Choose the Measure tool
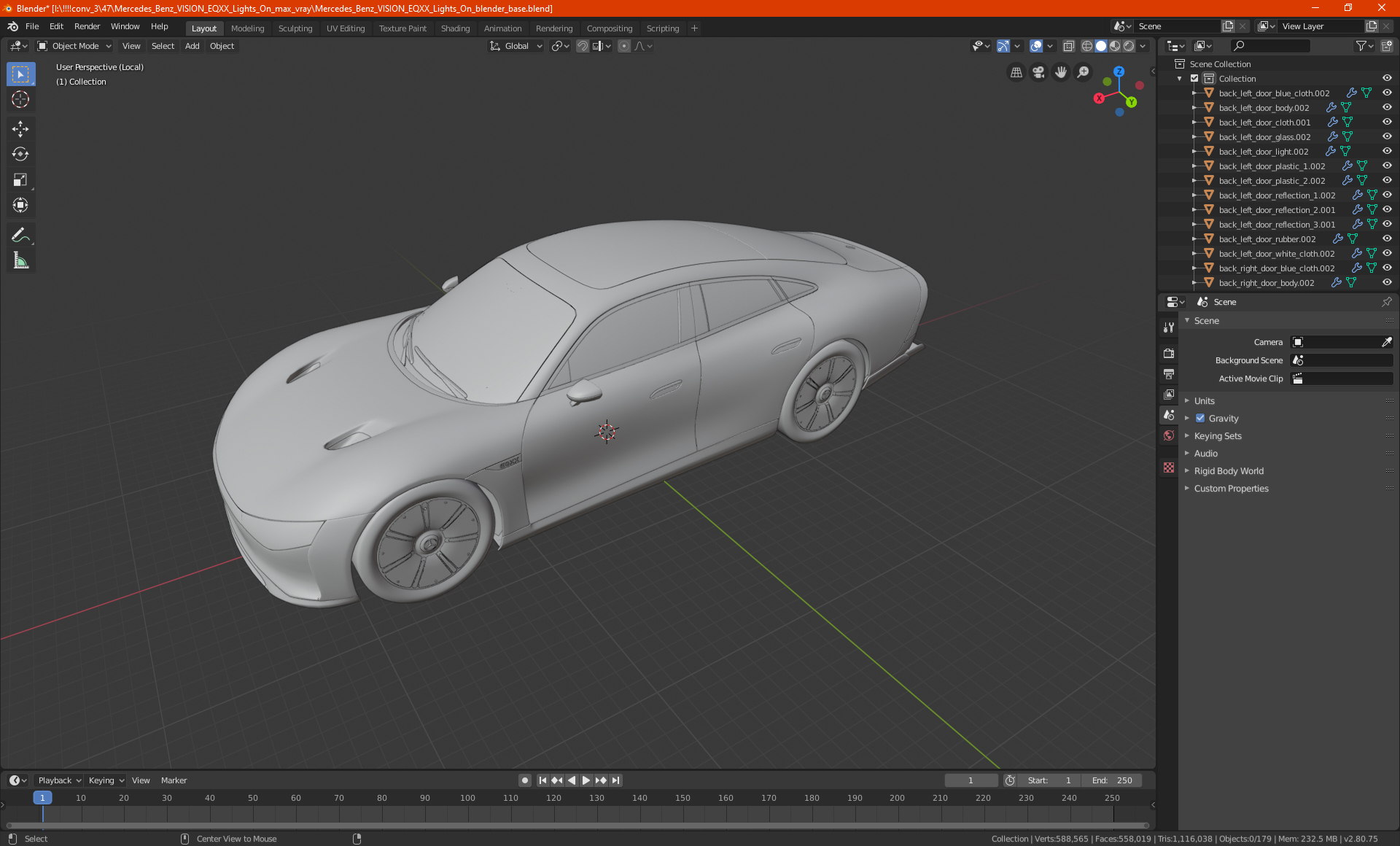The width and height of the screenshot is (1400, 846). (20, 260)
